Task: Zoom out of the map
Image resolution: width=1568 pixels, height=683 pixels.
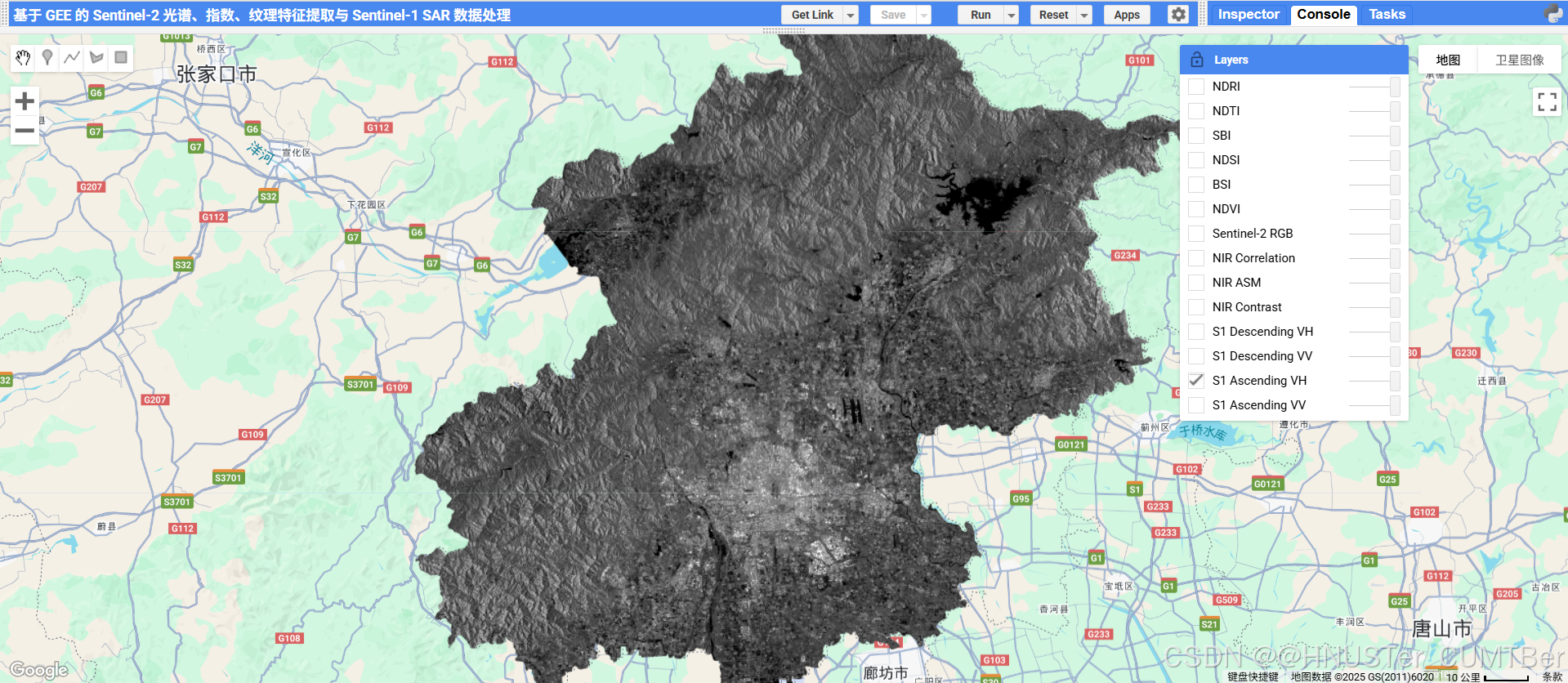Action: (25, 131)
